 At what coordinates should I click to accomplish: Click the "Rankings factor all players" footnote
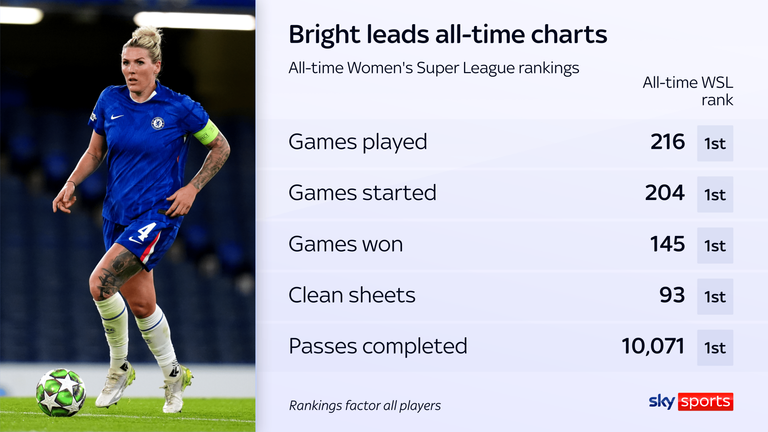click(x=365, y=405)
